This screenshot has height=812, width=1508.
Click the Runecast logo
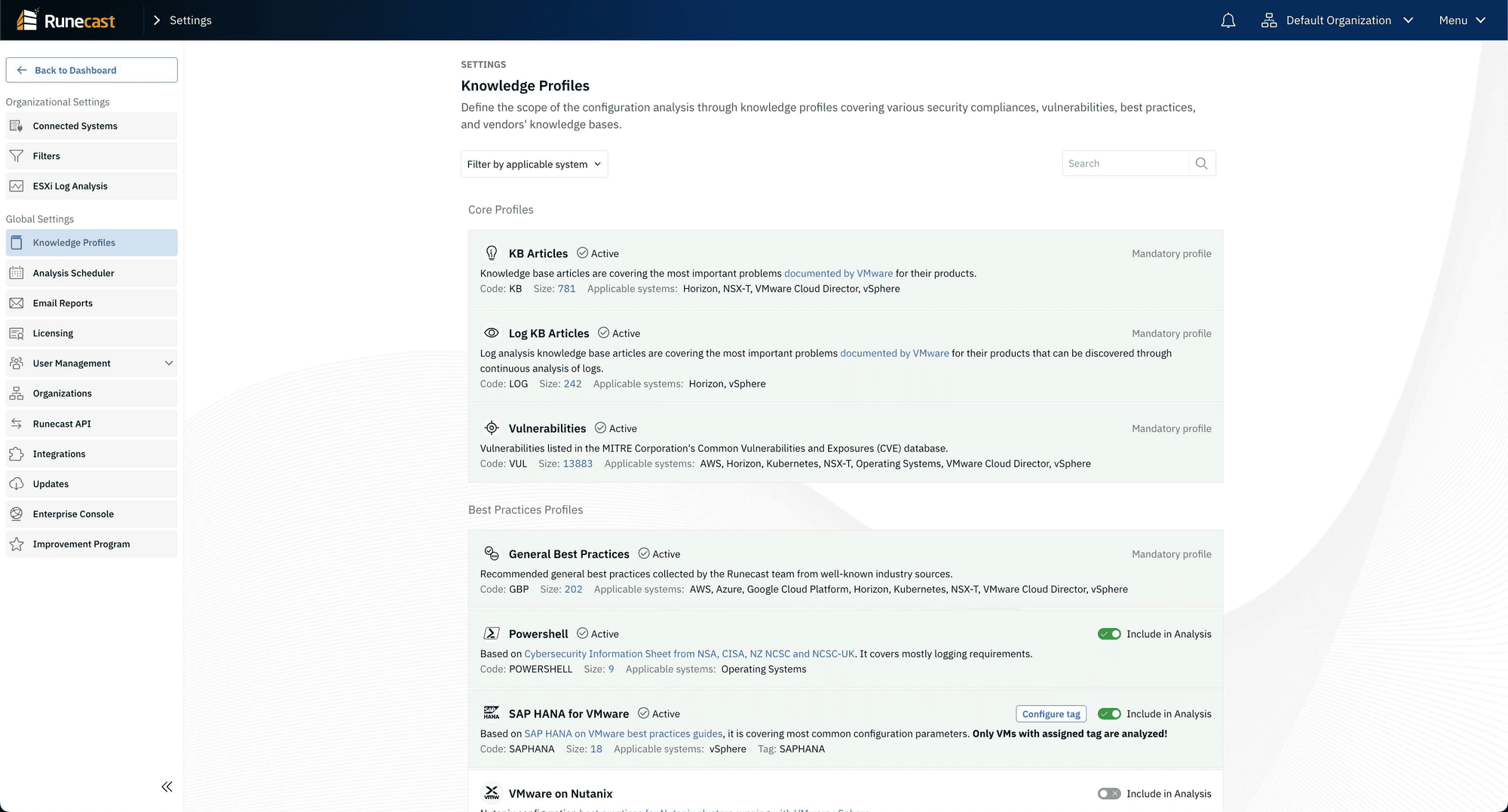click(66, 20)
